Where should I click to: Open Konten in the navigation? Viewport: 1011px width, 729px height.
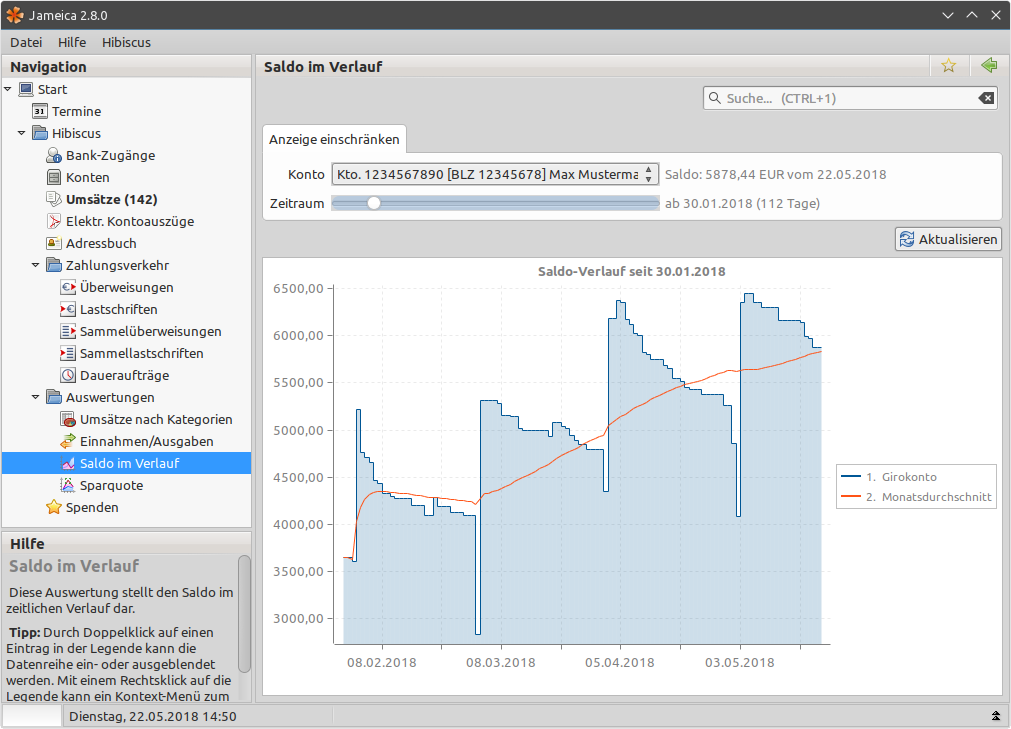(x=88, y=177)
